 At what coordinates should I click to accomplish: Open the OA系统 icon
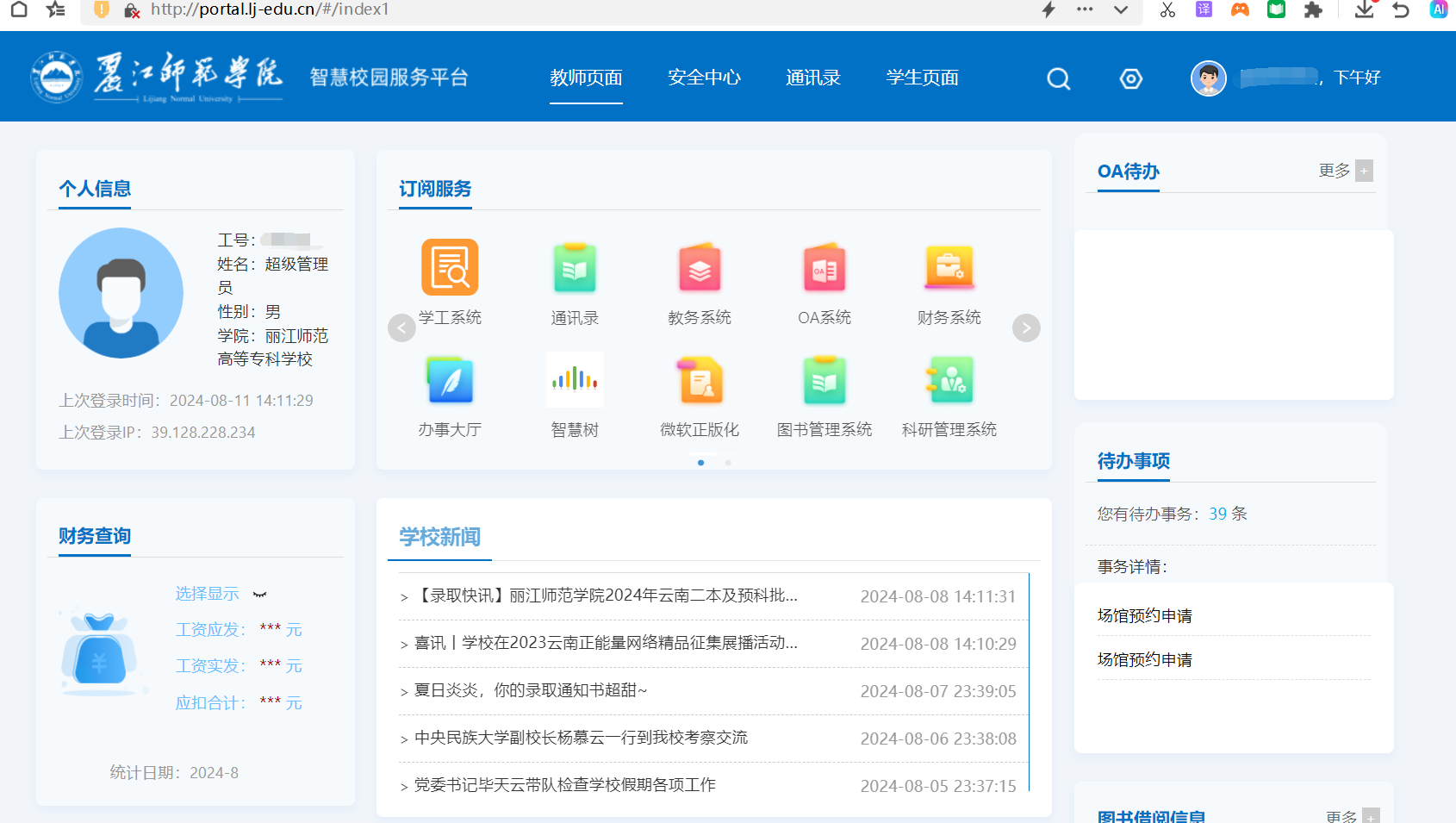coord(824,268)
